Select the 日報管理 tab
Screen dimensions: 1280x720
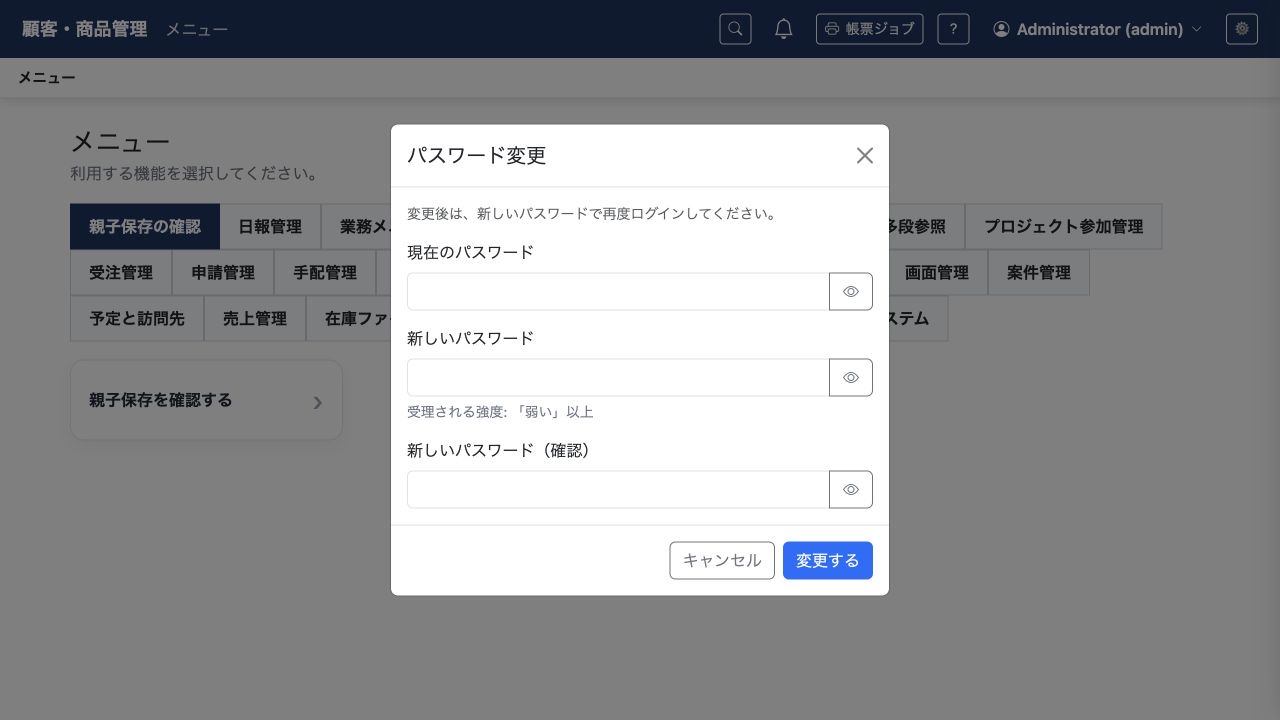click(270, 227)
